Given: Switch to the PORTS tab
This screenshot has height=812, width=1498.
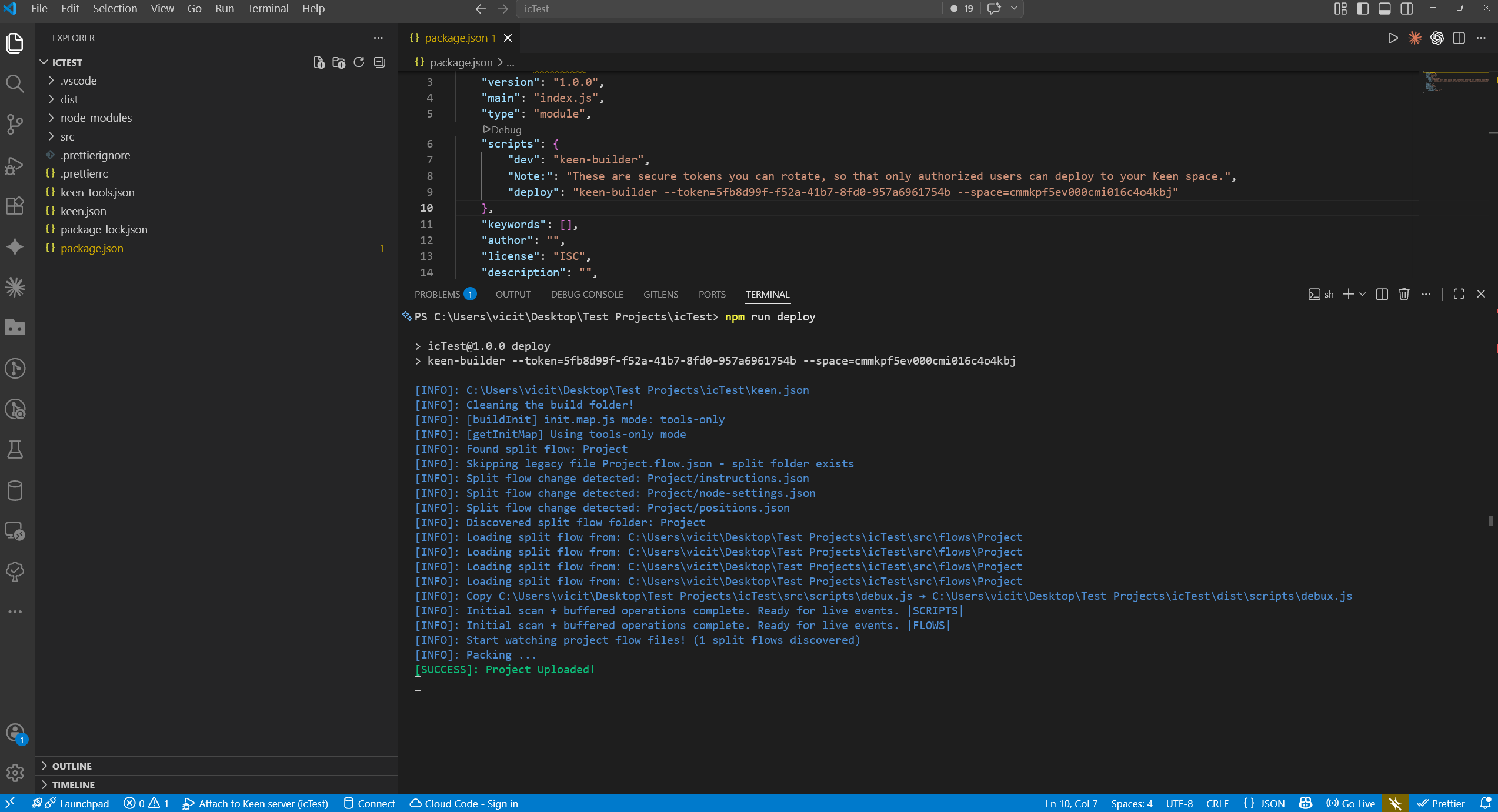Looking at the screenshot, I should point(712,294).
